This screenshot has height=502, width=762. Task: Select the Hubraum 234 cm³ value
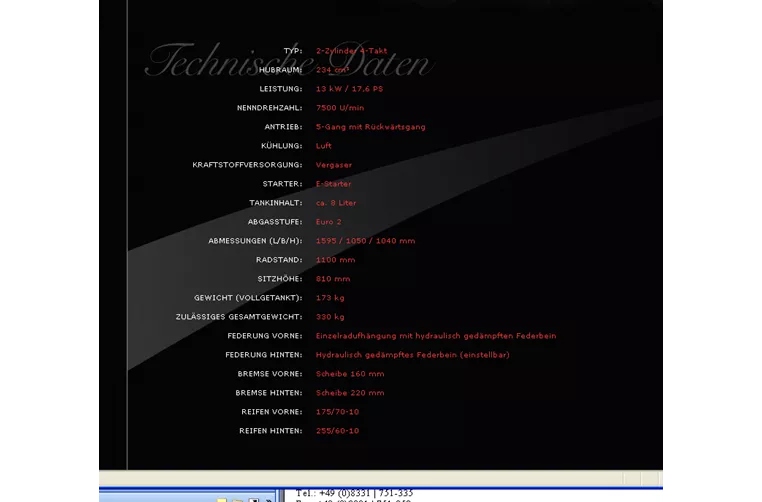tap(332, 70)
